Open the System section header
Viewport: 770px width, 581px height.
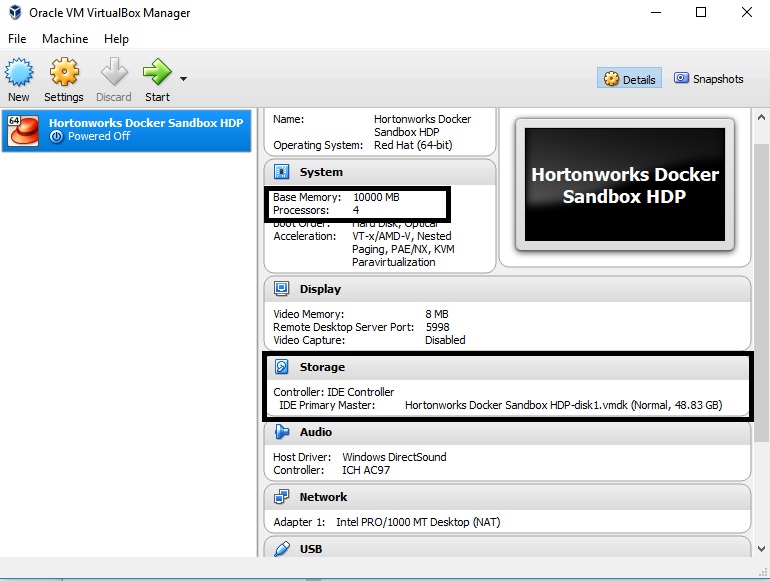pos(380,172)
